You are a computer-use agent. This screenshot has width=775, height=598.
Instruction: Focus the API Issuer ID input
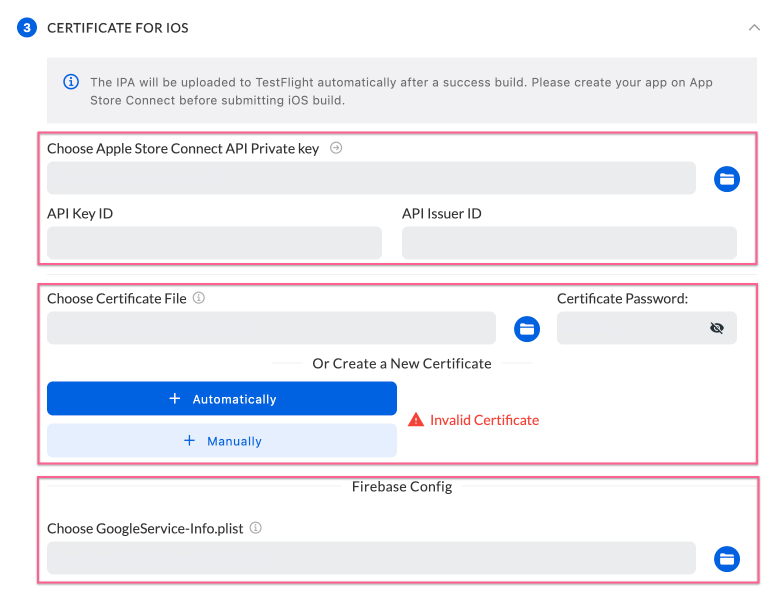pyautogui.click(x=569, y=243)
